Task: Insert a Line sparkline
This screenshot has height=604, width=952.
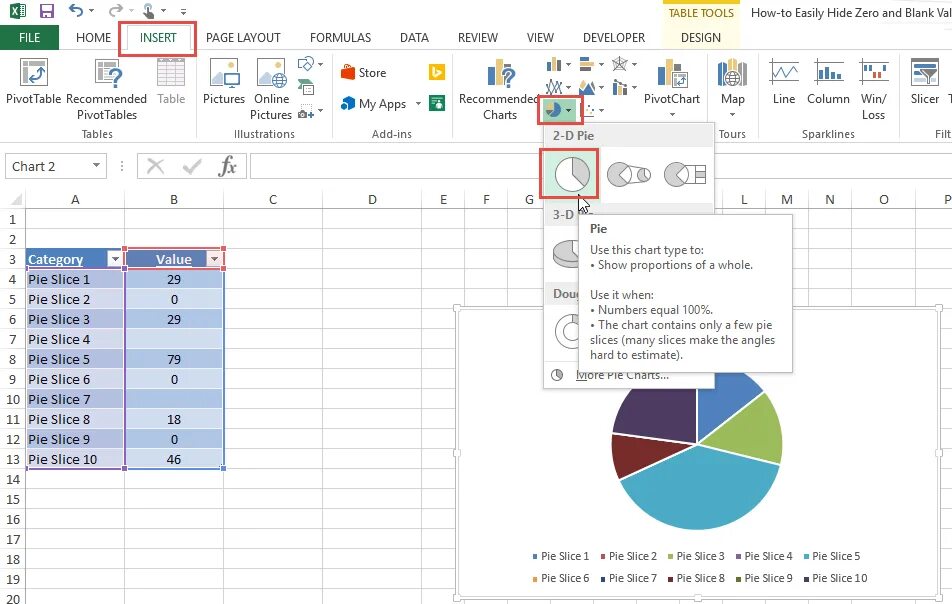Action: 784,81
